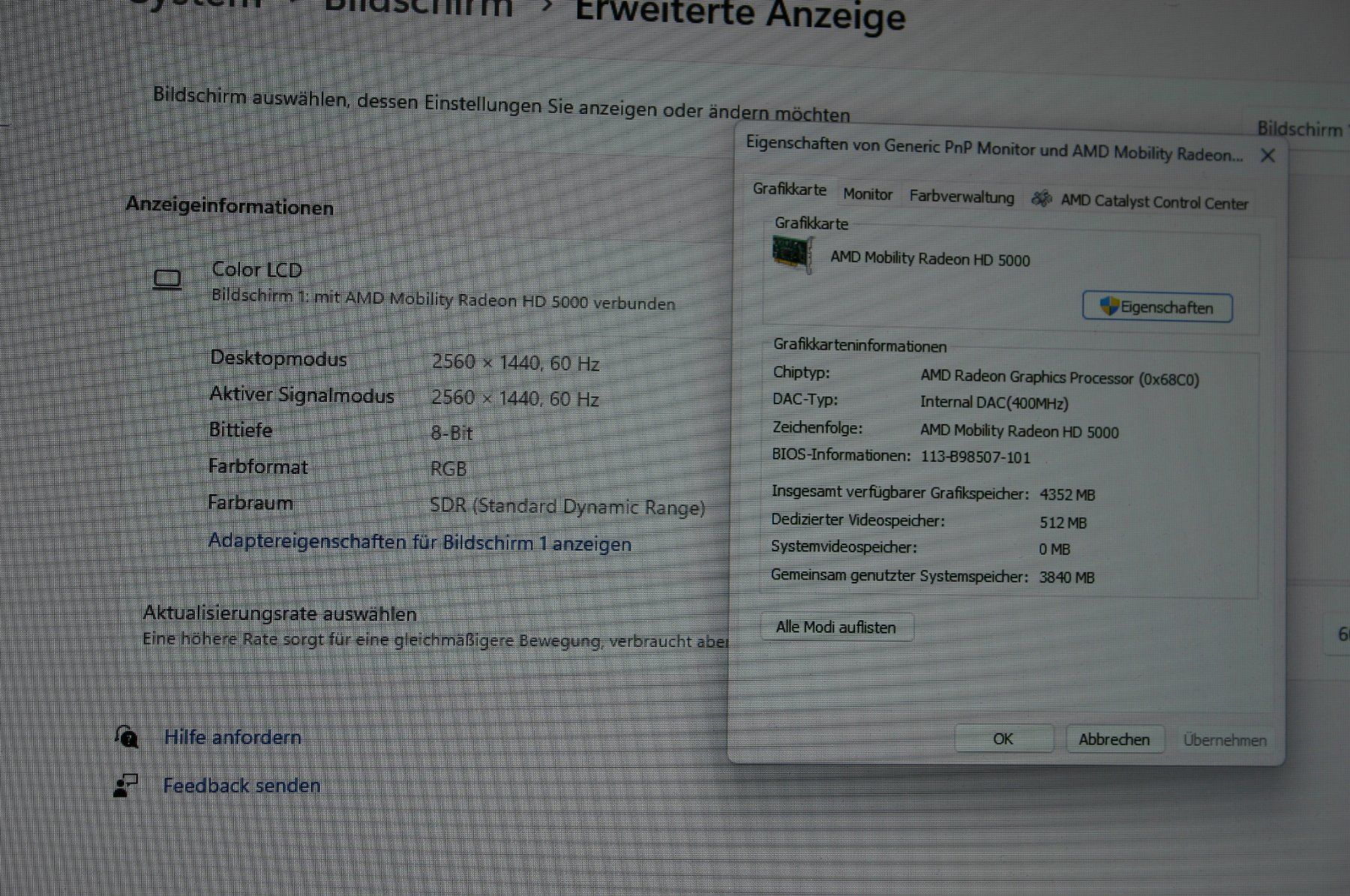Click Dedizierter Videospeicher value 512 MB
Viewport: 1350px width, 896px height.
pos(1063,523)
